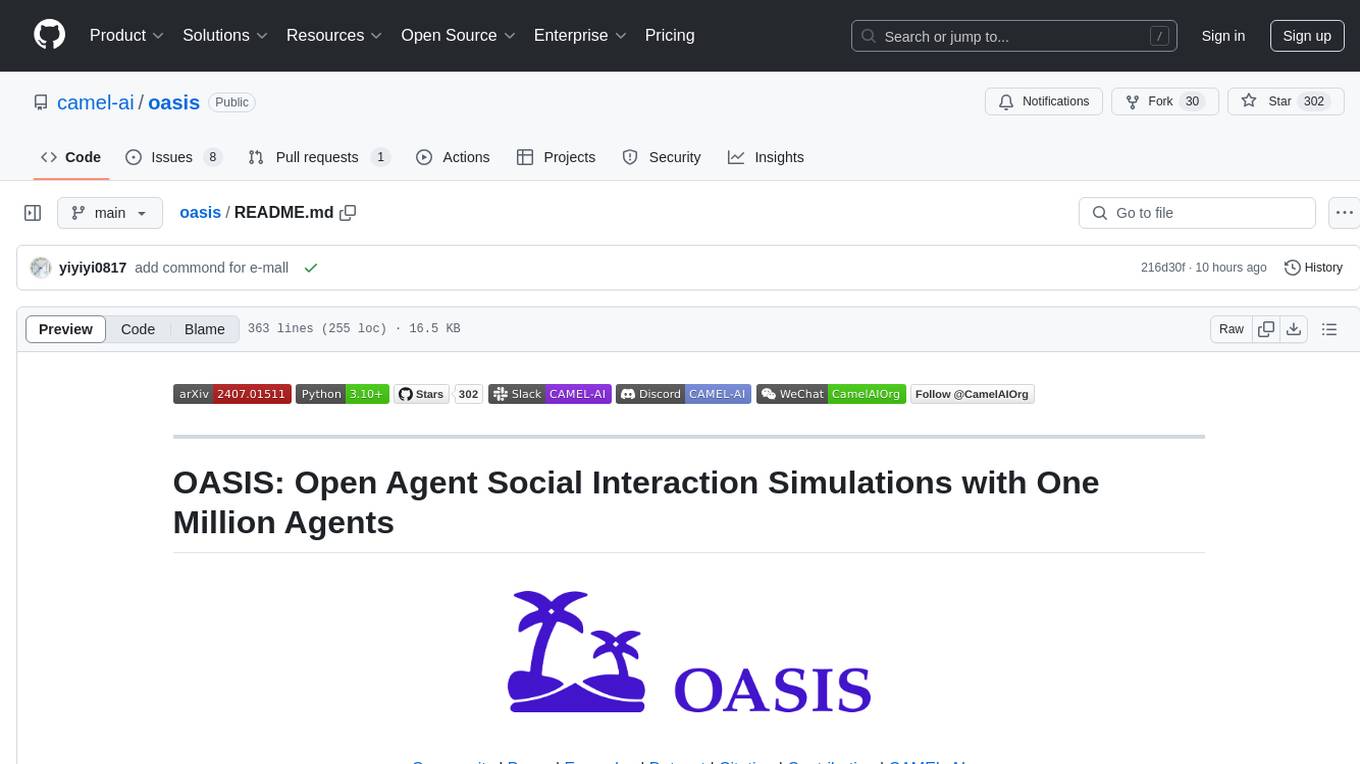Image resolution: width=1360 pixels, height=764 pixels.
Task: Switch to the Security tab
Action: point(661,157)
